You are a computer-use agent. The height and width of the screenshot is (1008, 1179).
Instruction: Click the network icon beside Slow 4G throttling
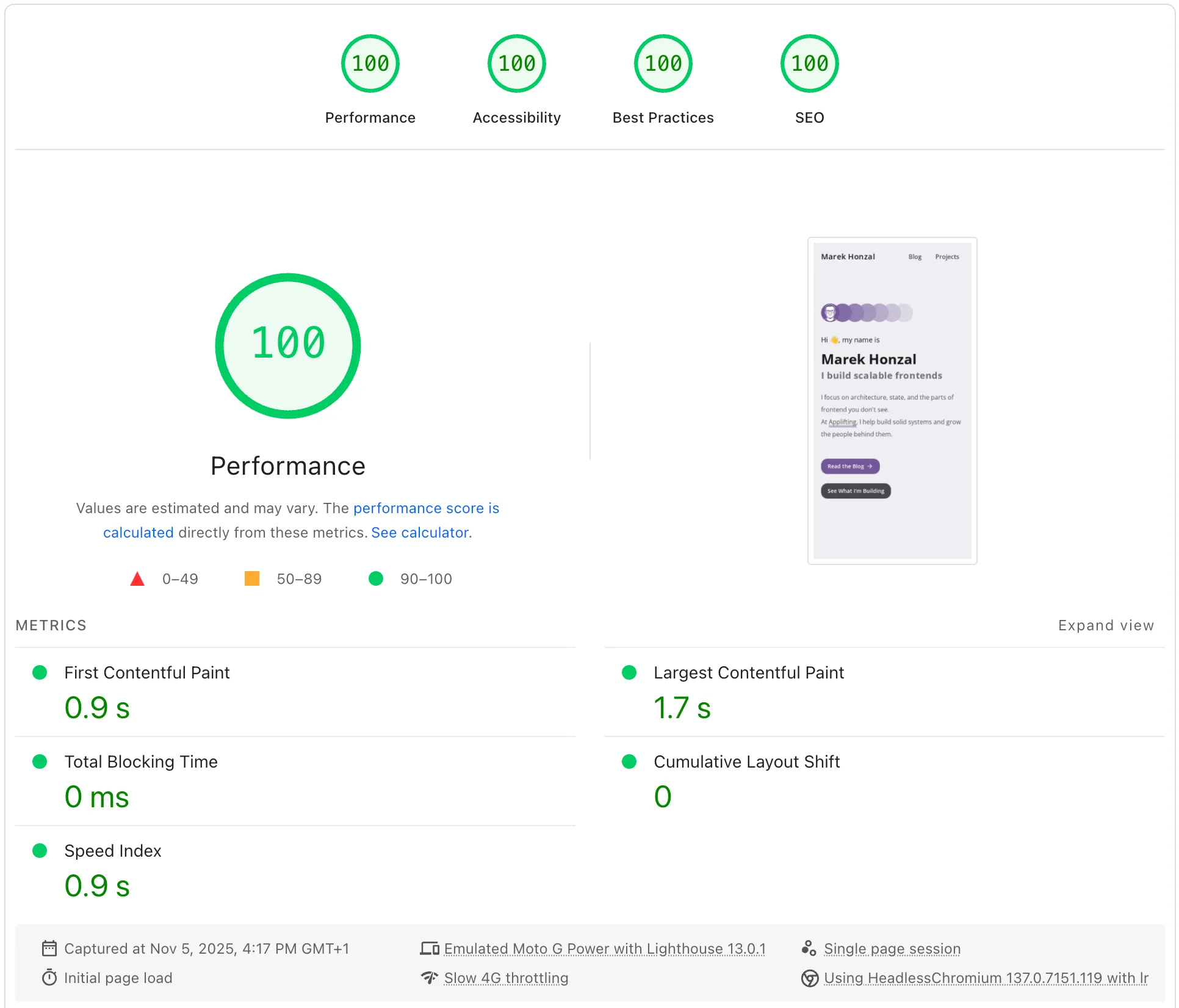pyautogui.click(x=430, y=977)
